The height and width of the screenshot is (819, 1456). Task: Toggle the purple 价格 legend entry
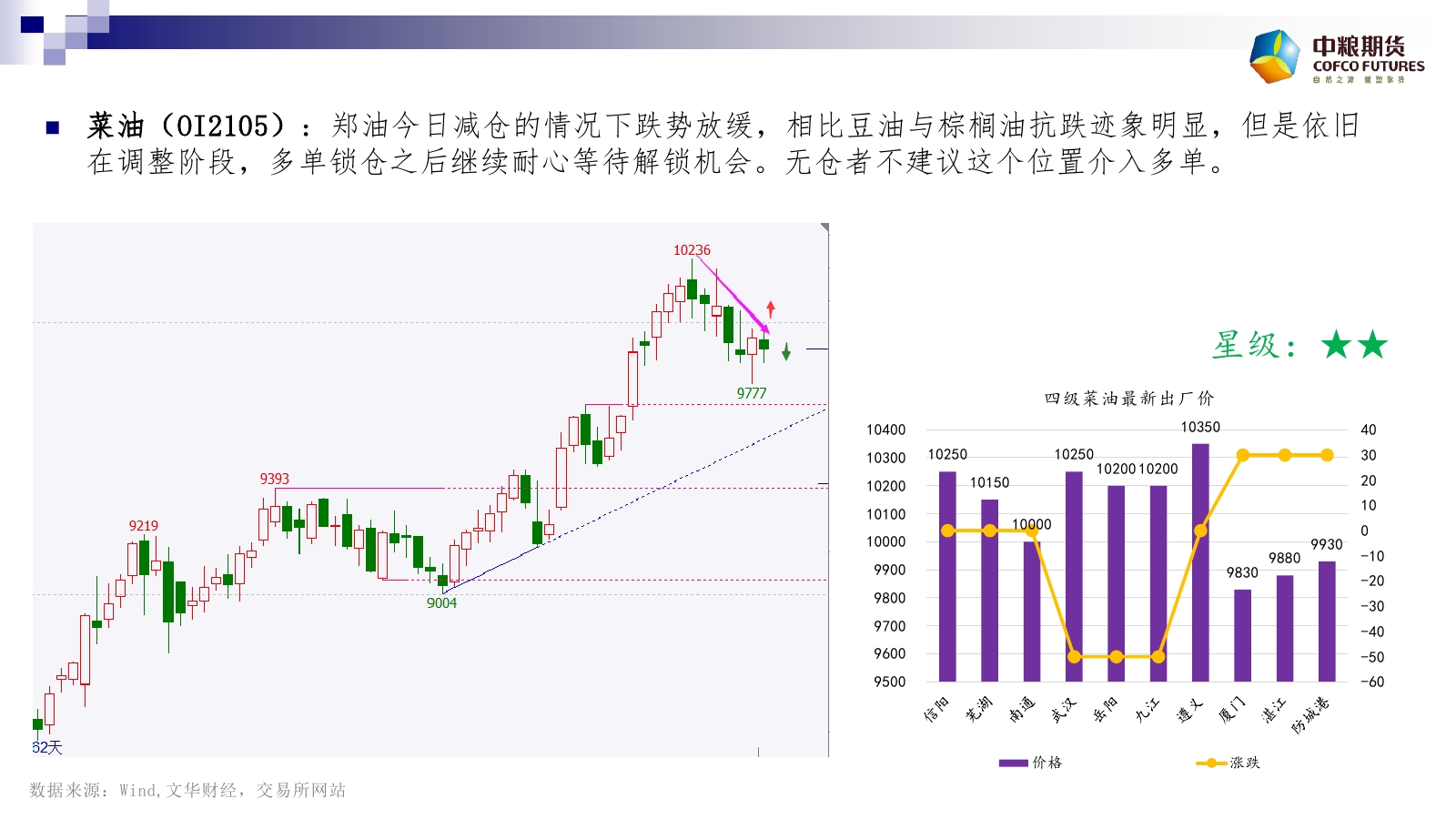click(1030, 763)
